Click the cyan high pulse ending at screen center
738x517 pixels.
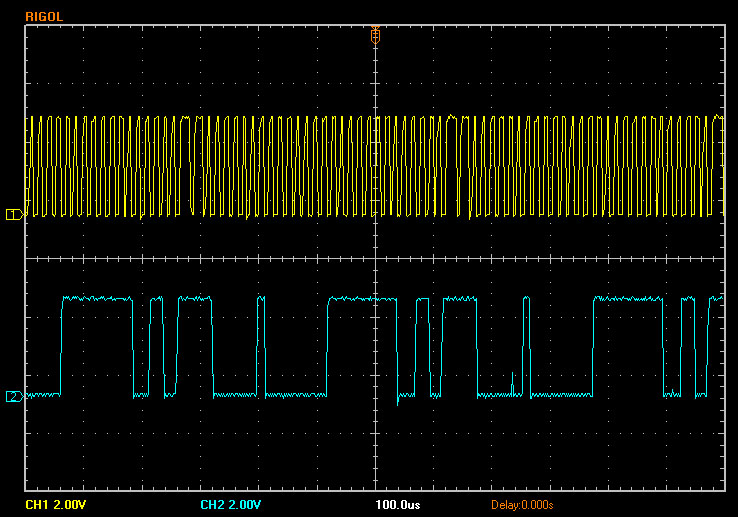352,299
